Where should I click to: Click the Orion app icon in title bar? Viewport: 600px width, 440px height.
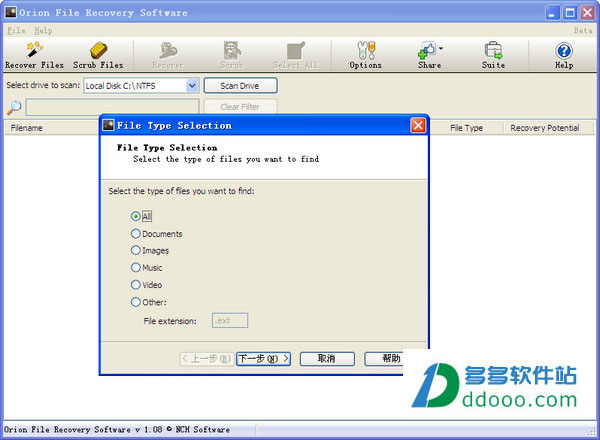click(x=10, y=12)
